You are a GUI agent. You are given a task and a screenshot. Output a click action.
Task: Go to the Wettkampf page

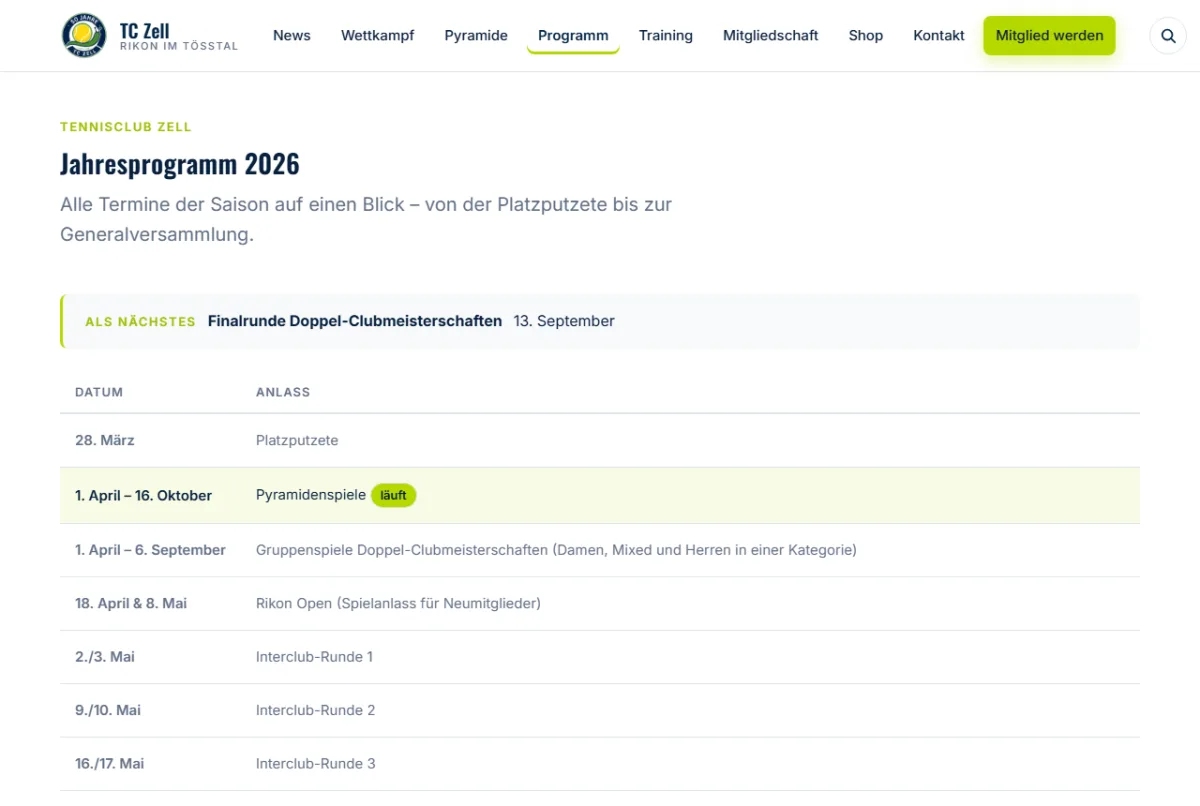point(378,35)
